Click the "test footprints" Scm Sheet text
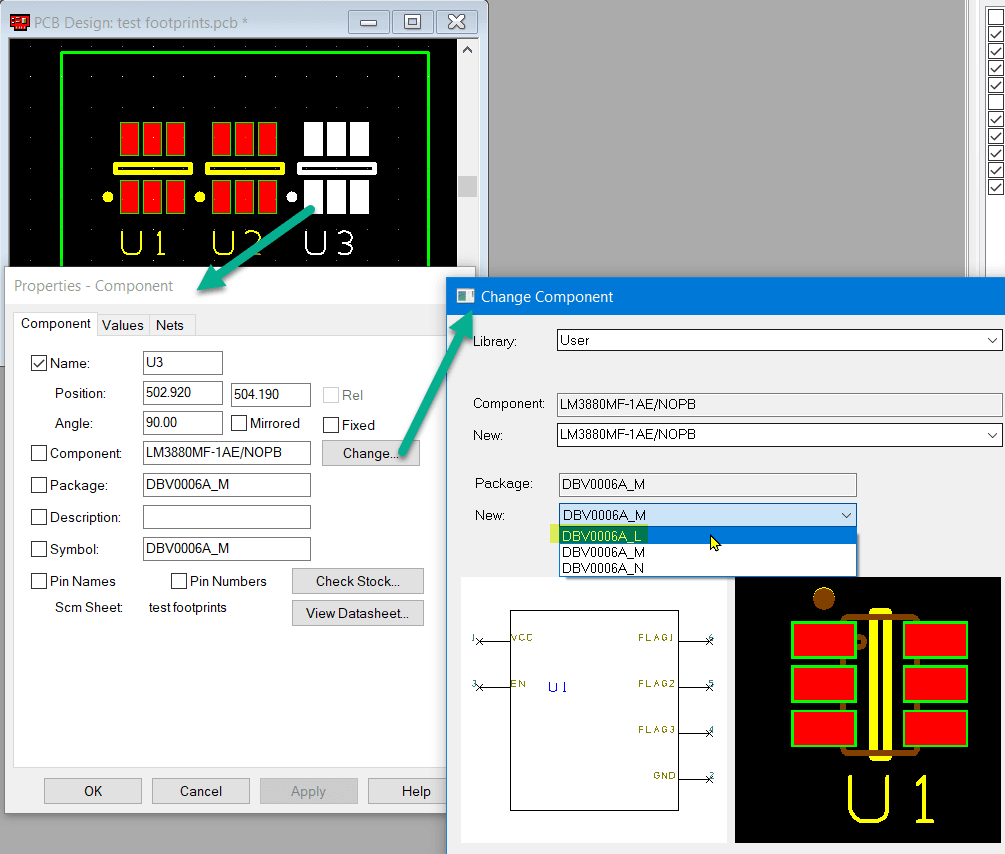1005x854 pixels. click(187, 607)
